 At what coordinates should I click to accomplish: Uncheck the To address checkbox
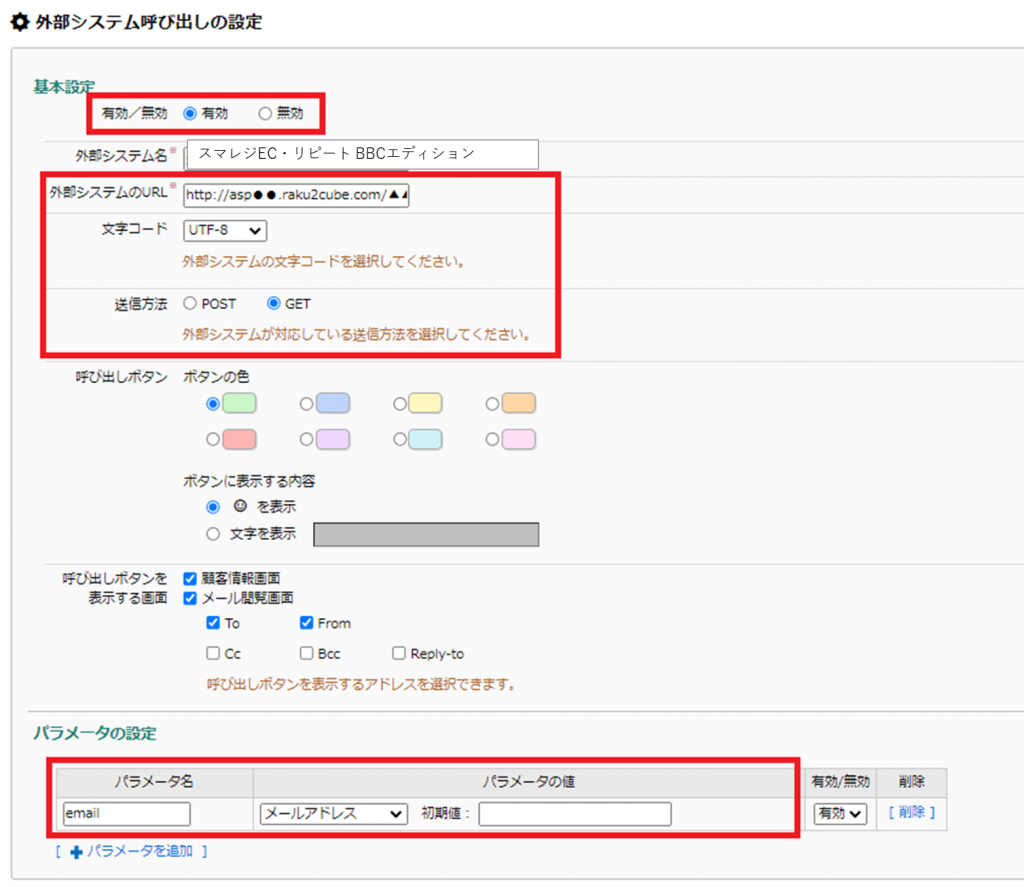[213, 622]
